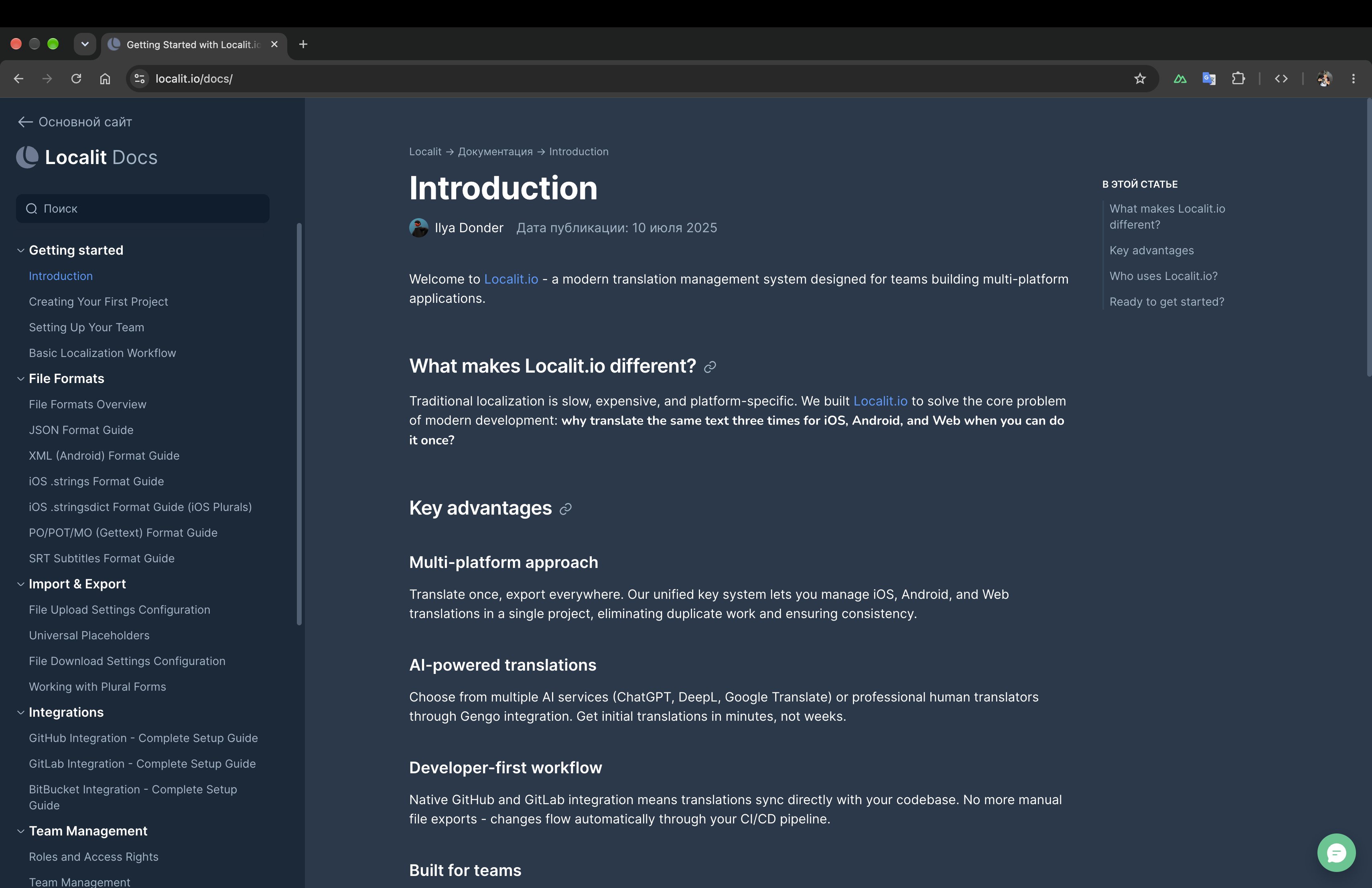Collapse the Import & Export section

point(21,584)
